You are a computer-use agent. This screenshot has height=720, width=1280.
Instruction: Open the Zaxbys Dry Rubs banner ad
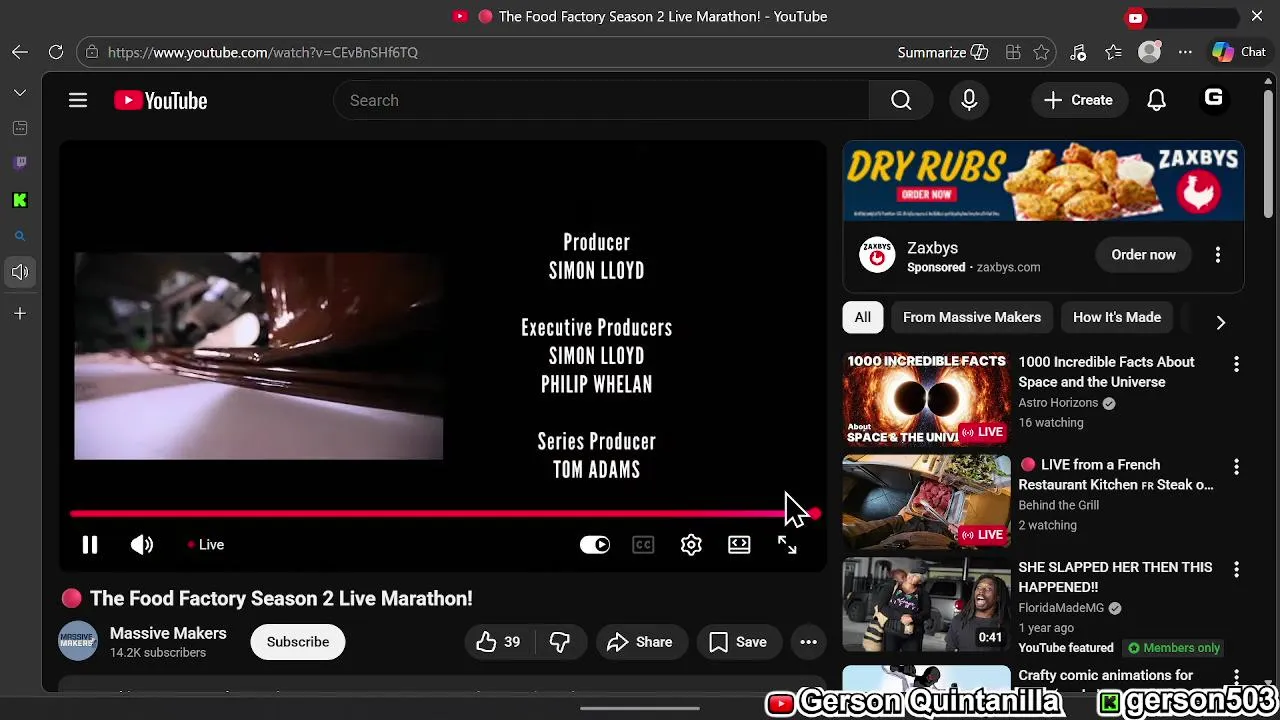point(1043,181)
